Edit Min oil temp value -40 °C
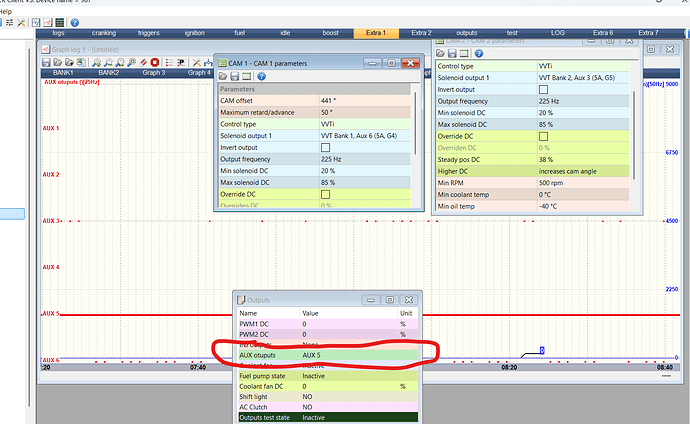Viewport: 690px width, 424px height. (x=584, y=206)
